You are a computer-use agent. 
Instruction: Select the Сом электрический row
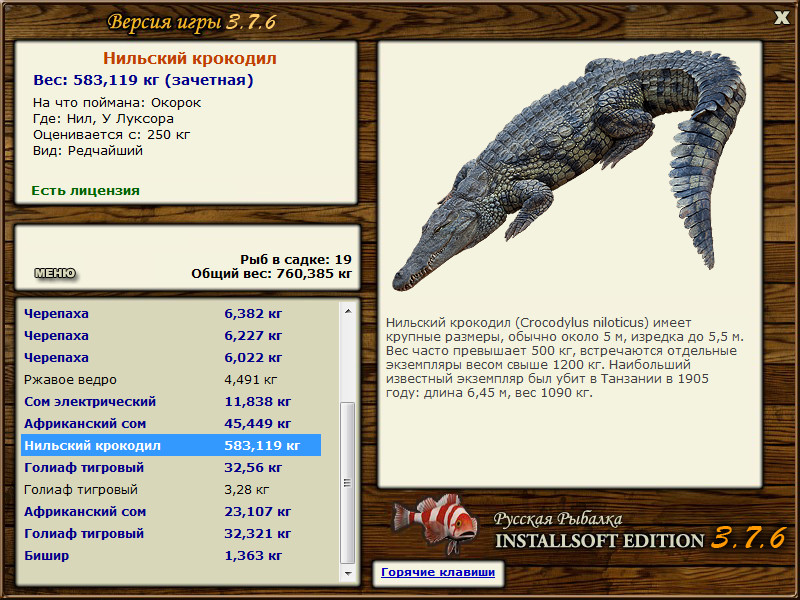pos(171,401)
